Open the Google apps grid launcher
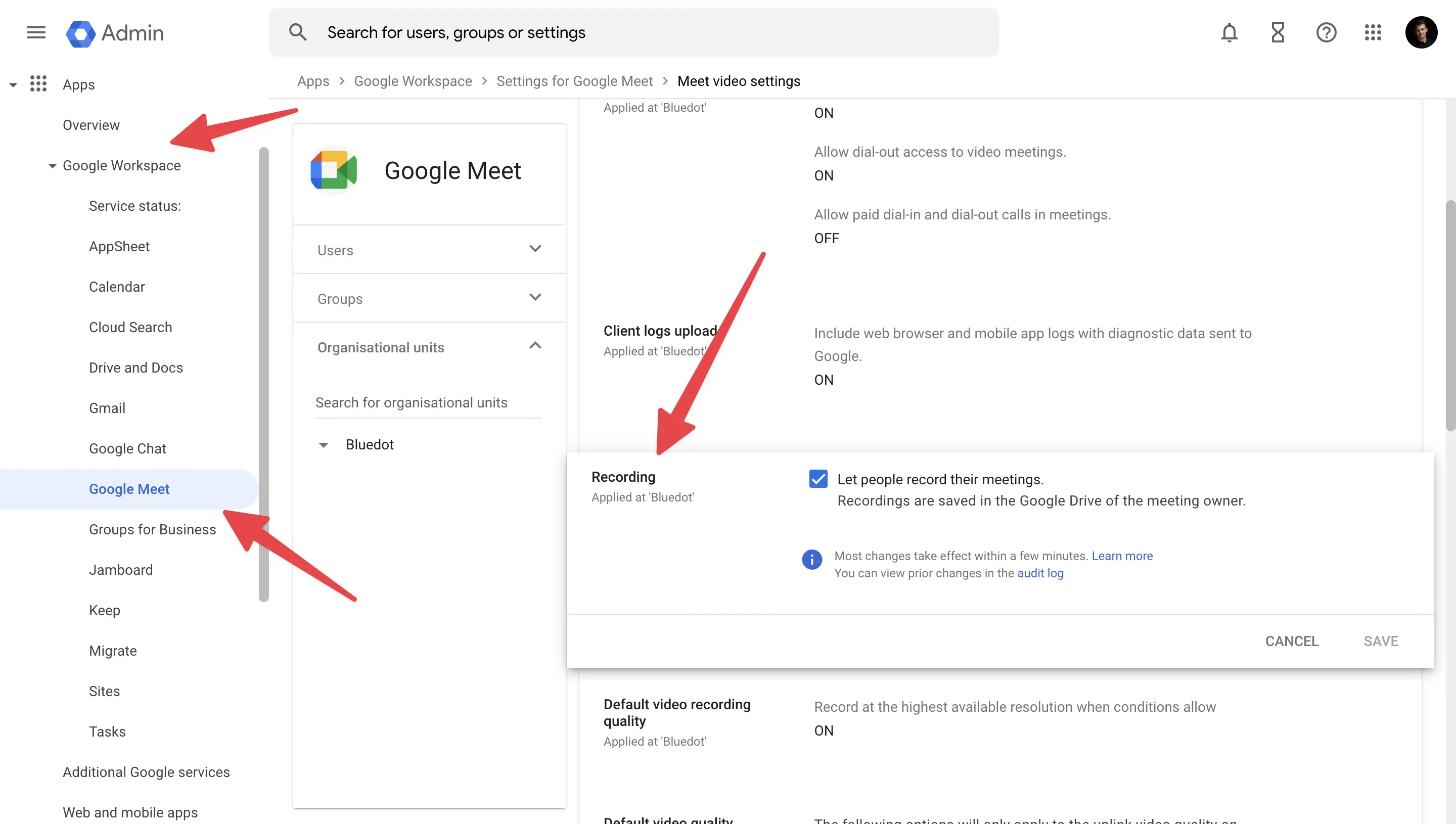This screenshot has width=1456, height=824. pos(1373,32)
